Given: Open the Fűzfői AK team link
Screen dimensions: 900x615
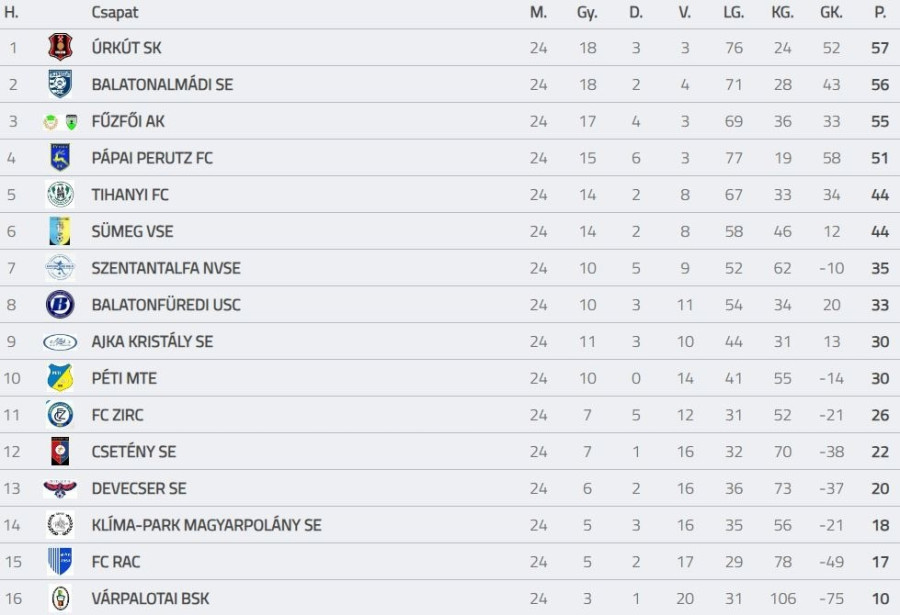Looking at the screenshot, I should pos(128,121).
